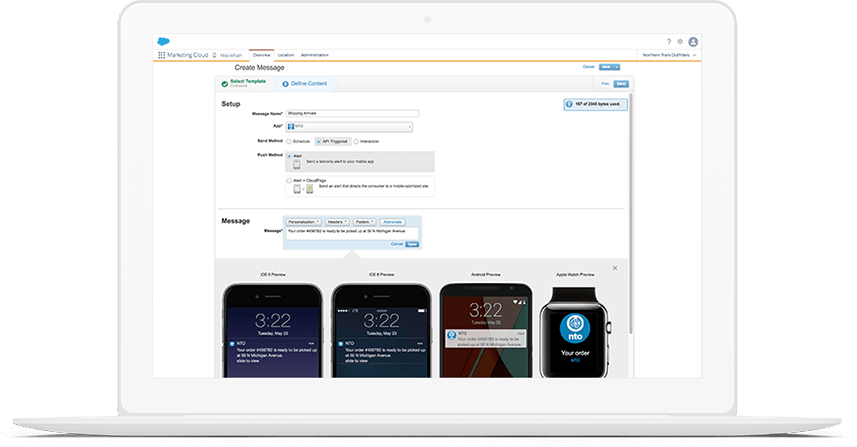
Task: Expand the Personalization dropdown
Action: (x=304, y=222)
